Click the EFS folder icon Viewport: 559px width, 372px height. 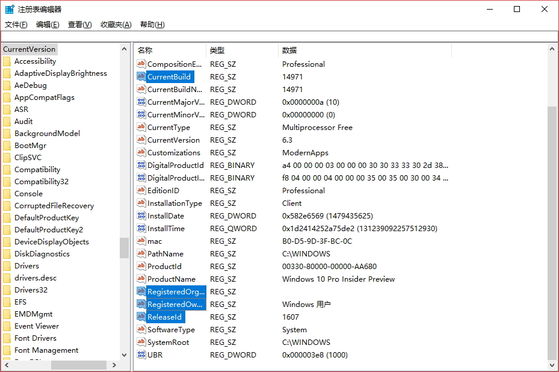click(x=7, y=302)
